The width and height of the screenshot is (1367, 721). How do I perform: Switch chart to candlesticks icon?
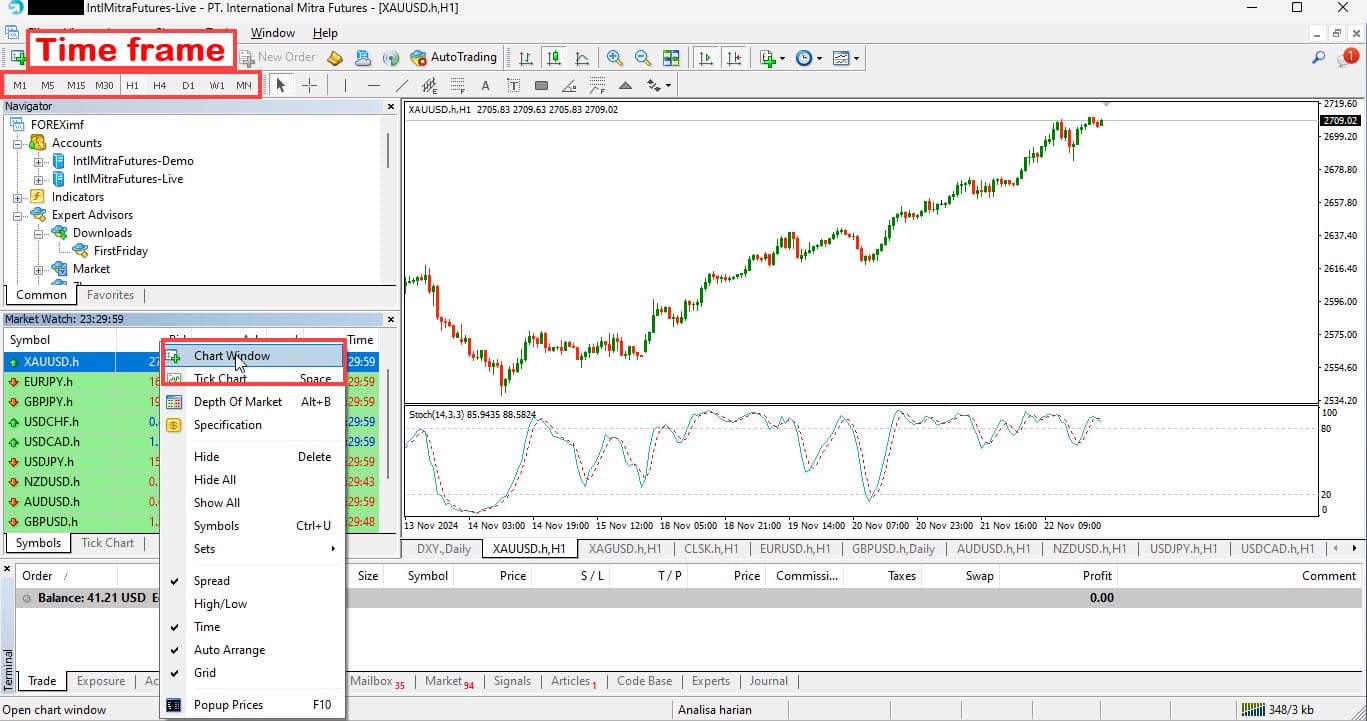(x=553, y=58)
